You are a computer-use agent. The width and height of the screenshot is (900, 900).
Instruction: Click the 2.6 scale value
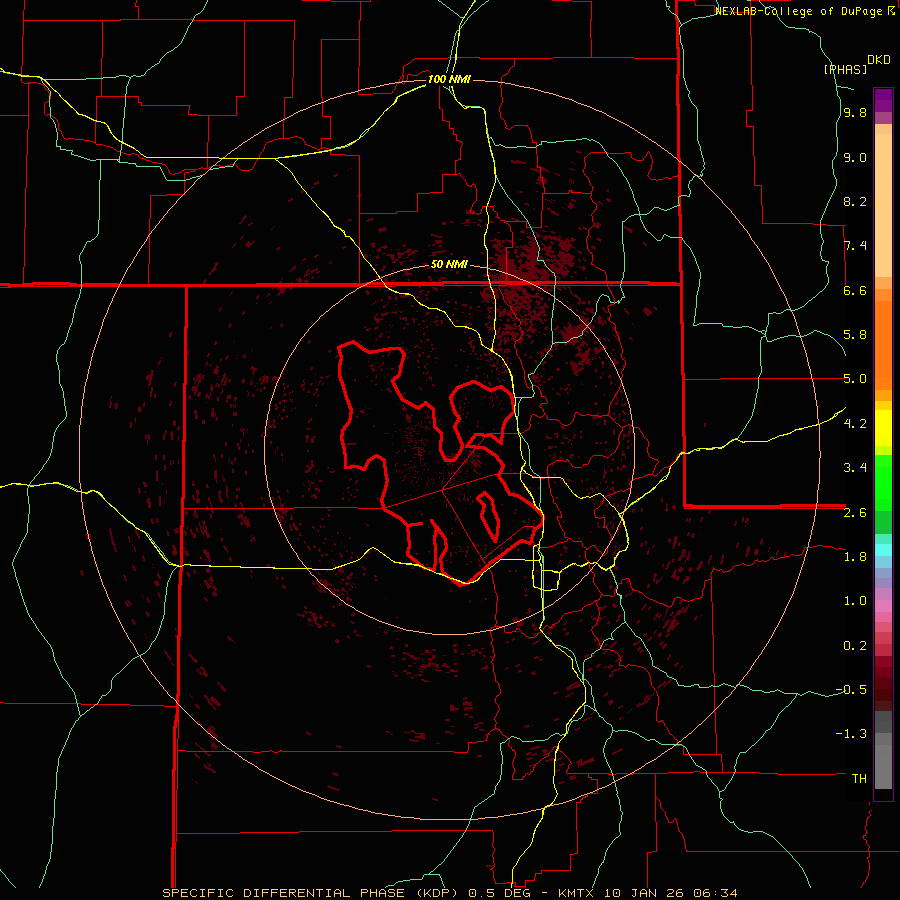tap(855, 513)
